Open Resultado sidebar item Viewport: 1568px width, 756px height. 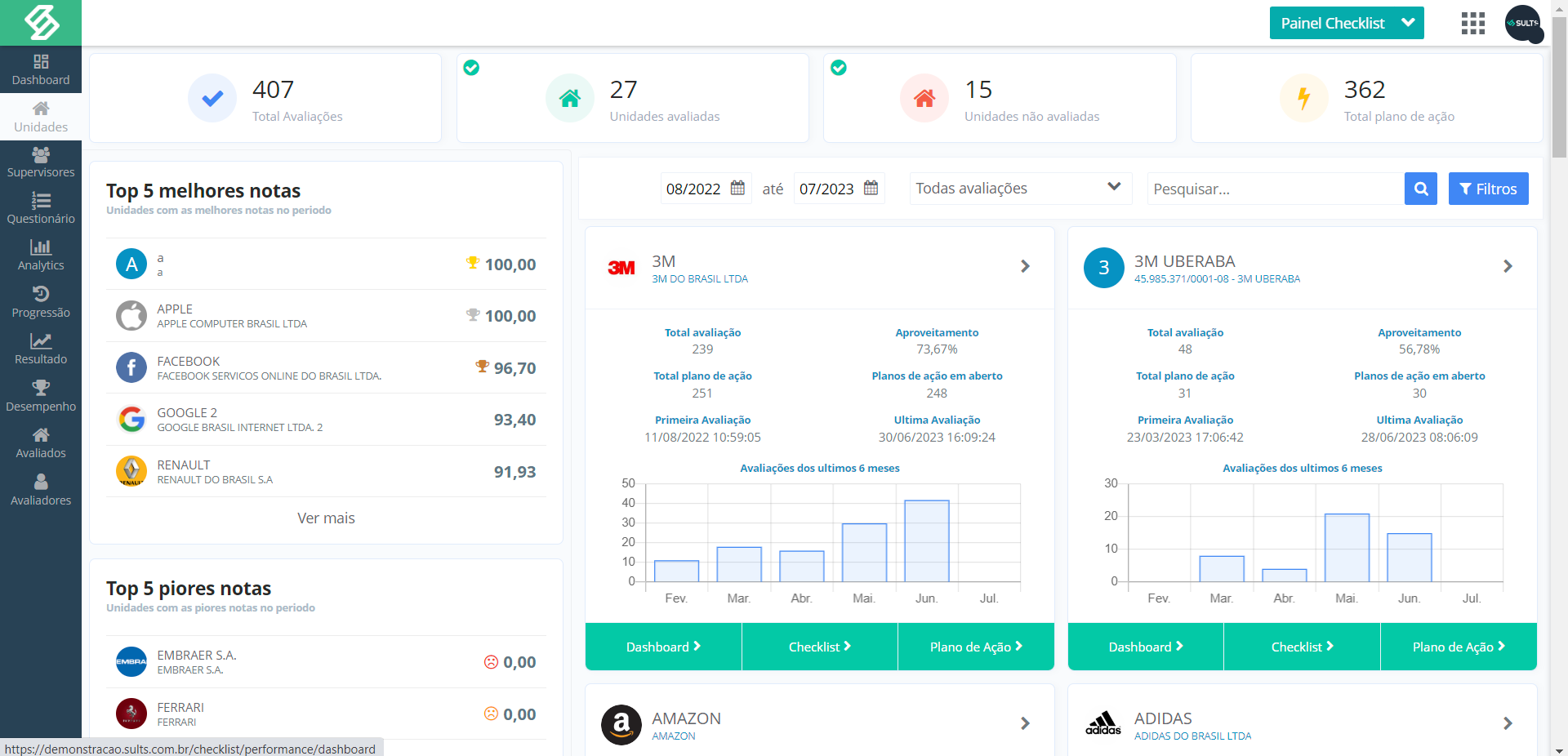(x=41, y=349)
